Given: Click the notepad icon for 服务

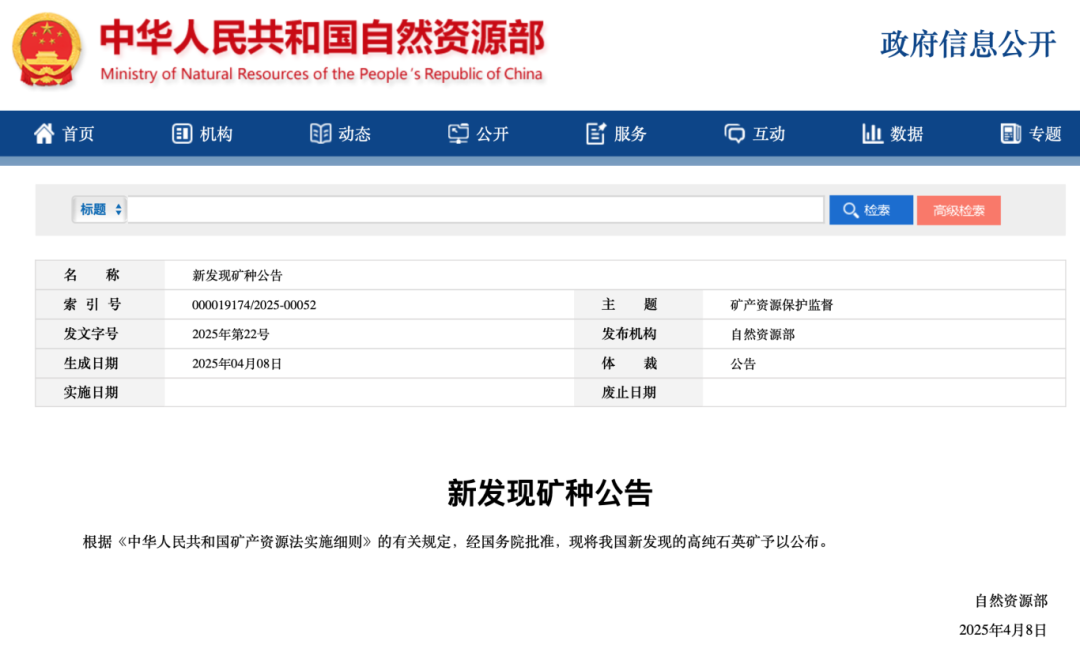Looking at the screenshot, I should tap(596, 134).
